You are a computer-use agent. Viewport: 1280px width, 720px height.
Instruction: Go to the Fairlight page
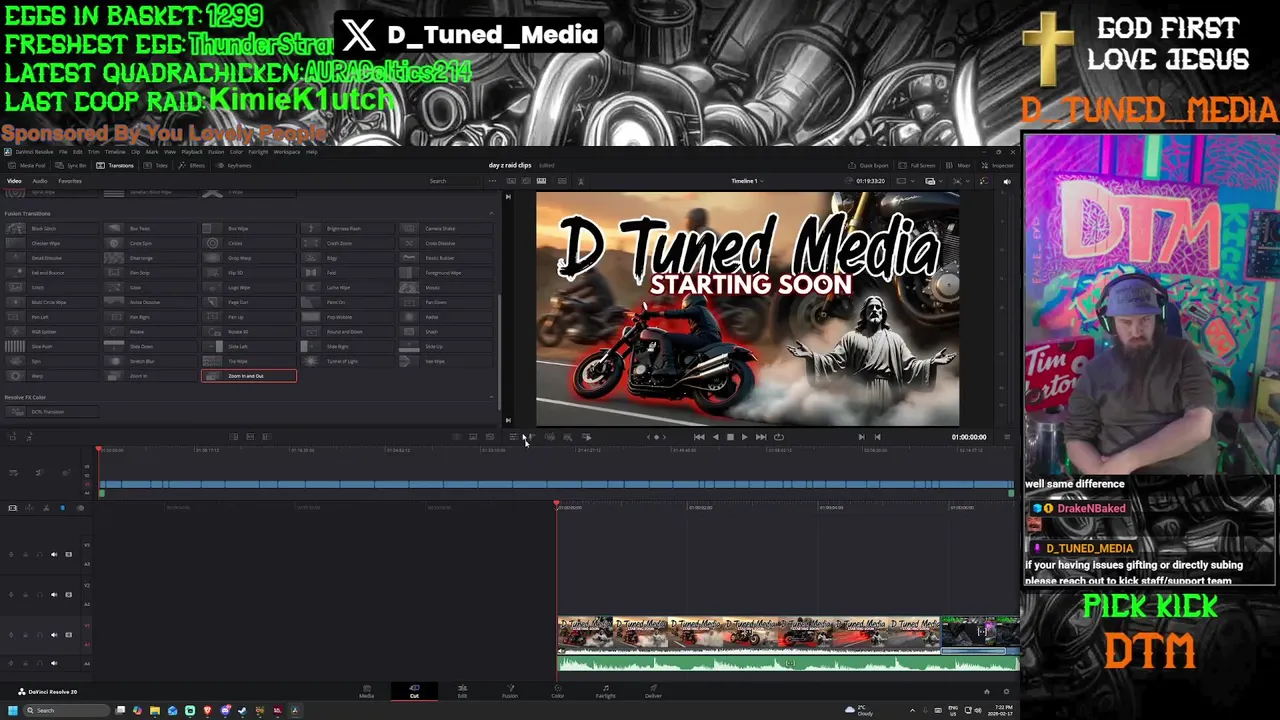[x=605, y=691]
